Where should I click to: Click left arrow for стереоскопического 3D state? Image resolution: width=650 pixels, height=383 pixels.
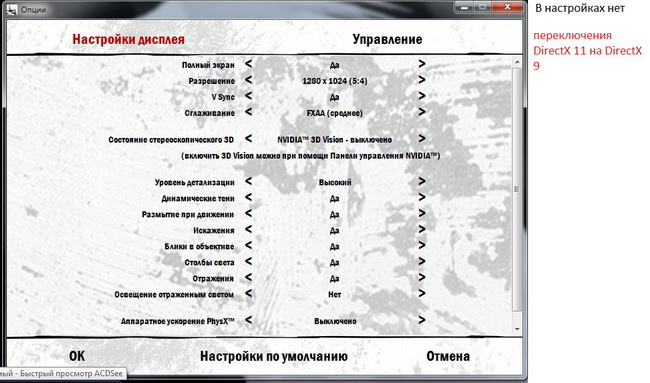pyautogui.click(x=248, y=138)
